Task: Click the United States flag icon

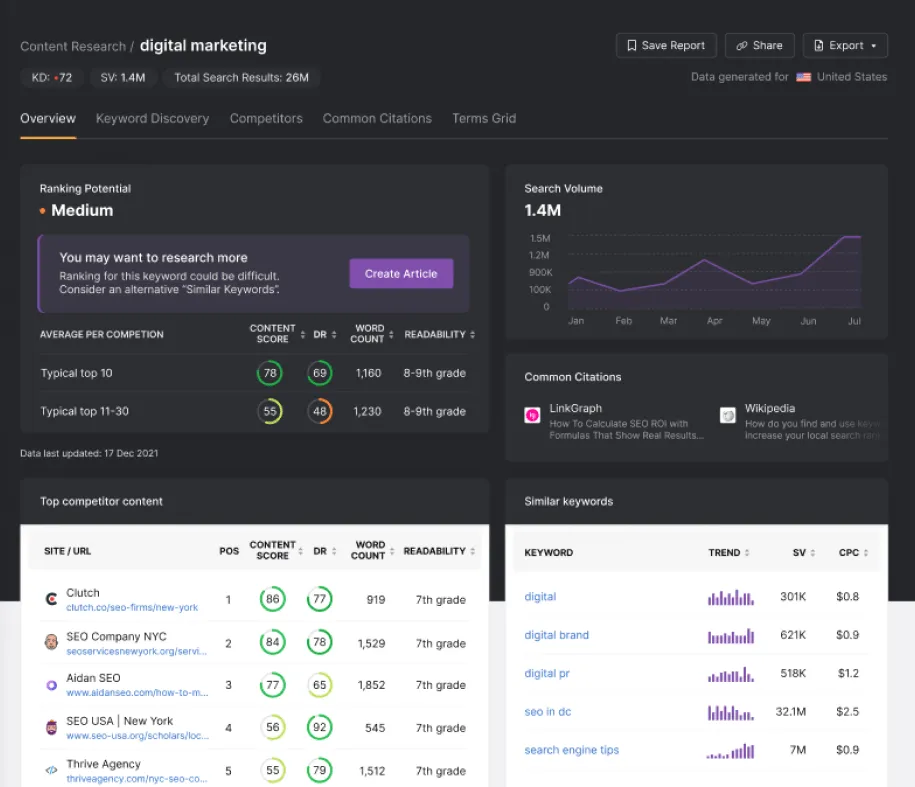Action: (804, 76)
